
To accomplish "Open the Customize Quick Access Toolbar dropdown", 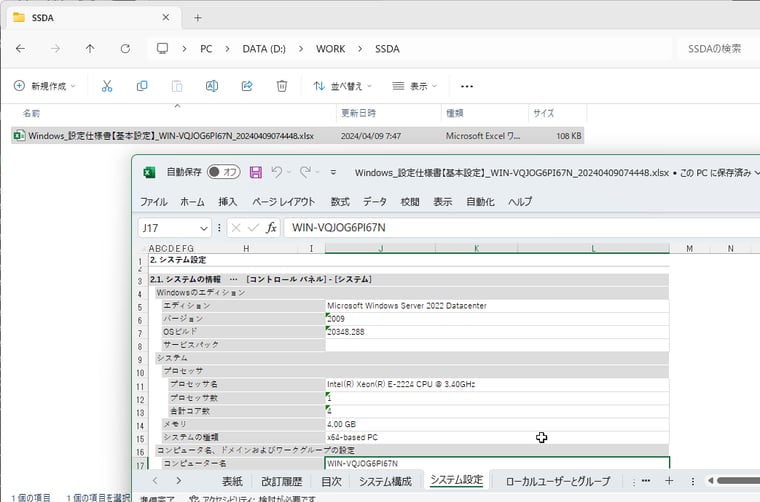I will pos(333,172).
